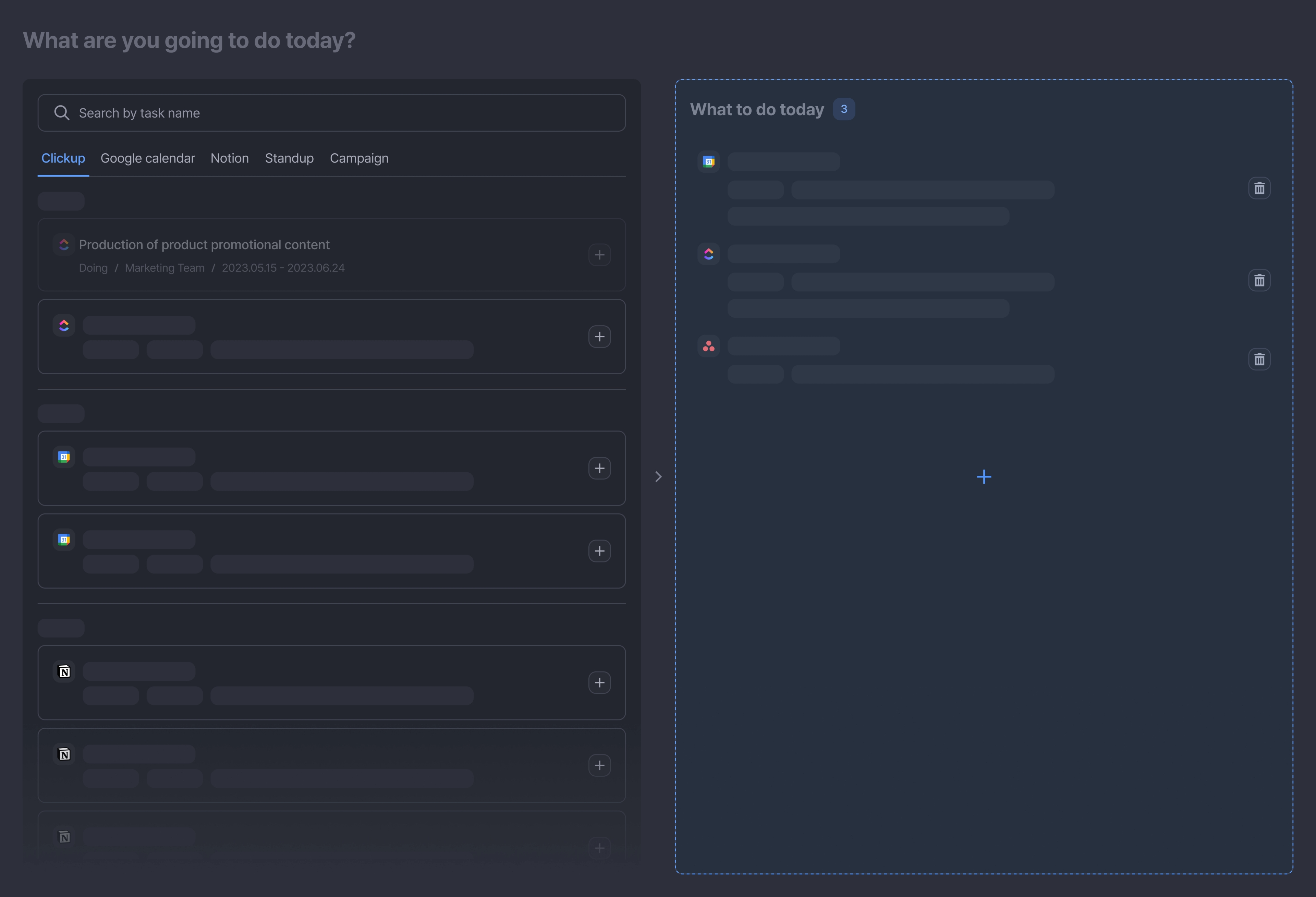Delete Asana item from today list
Image resolution: width=1316 pixels, height=897 pixels.
point(1259,359)
